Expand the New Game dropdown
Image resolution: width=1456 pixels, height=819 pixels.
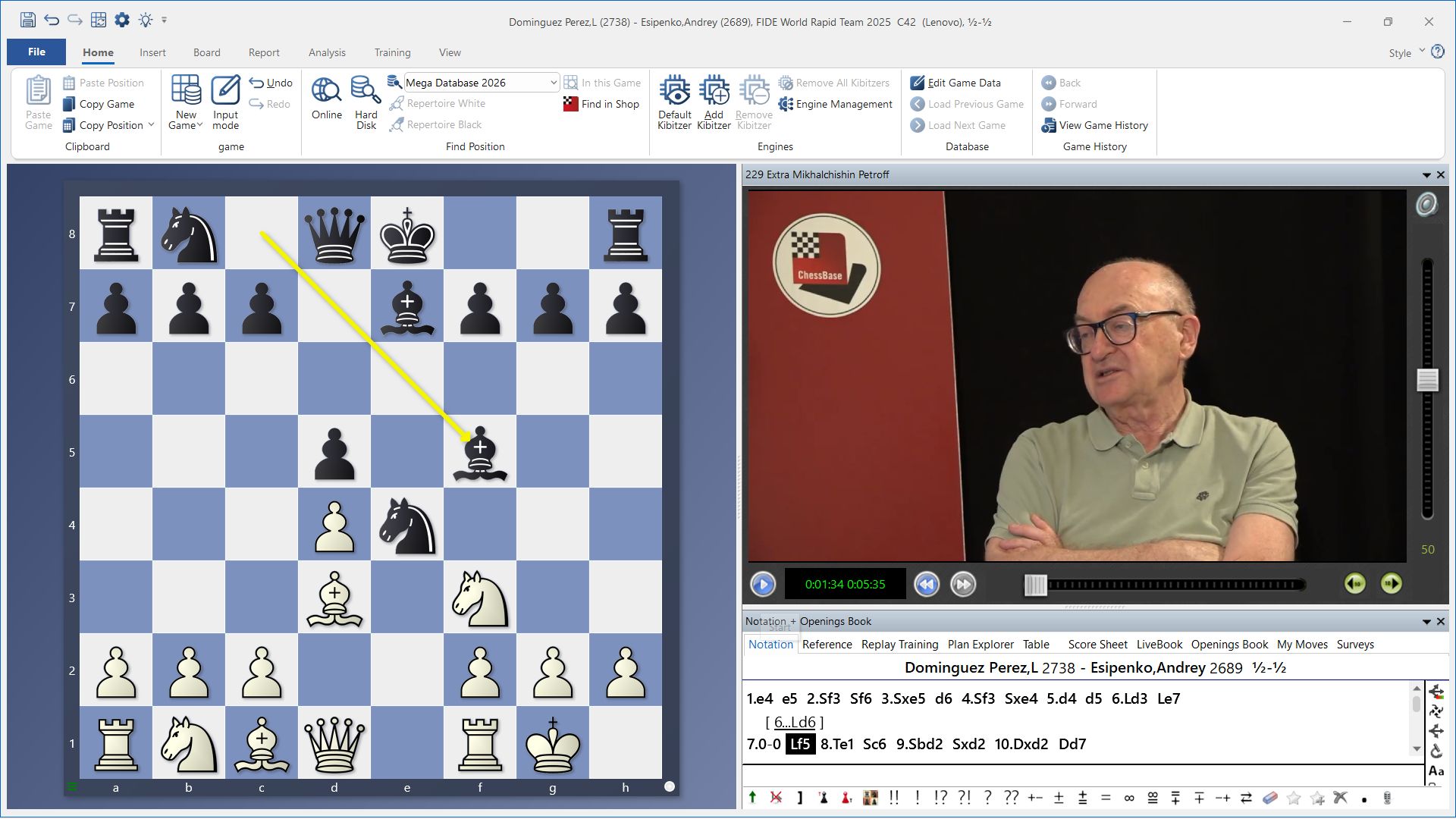[x=199, y=125]
